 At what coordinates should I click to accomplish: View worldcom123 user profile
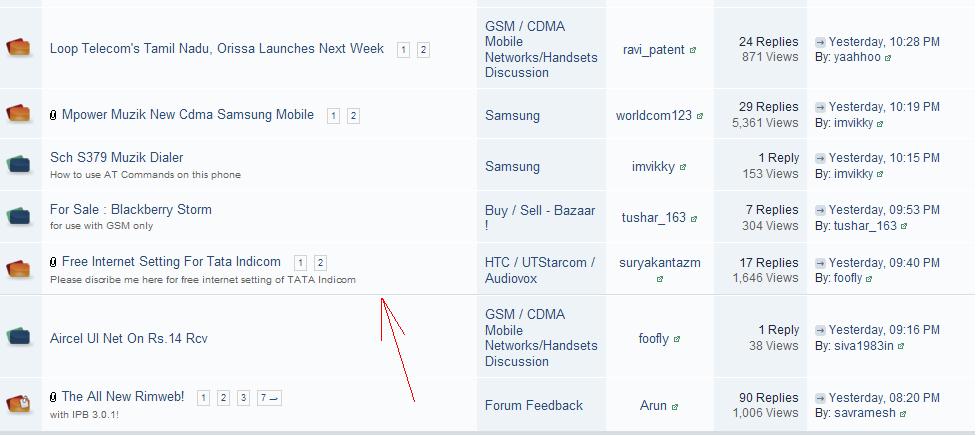tap(653, 115)
